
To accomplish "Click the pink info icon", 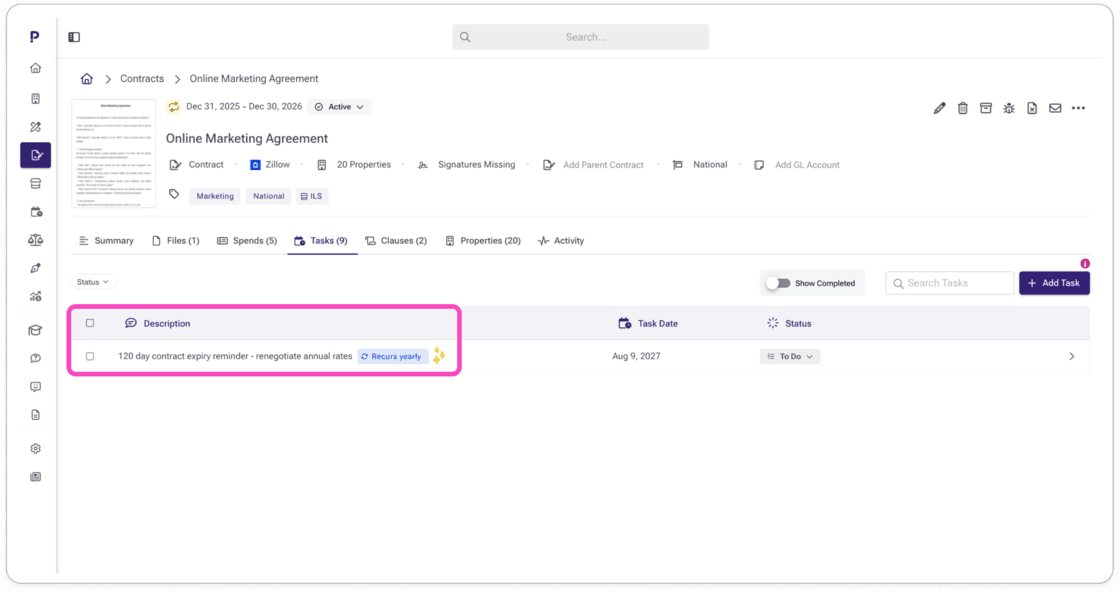I will [x=1085, y=264].
